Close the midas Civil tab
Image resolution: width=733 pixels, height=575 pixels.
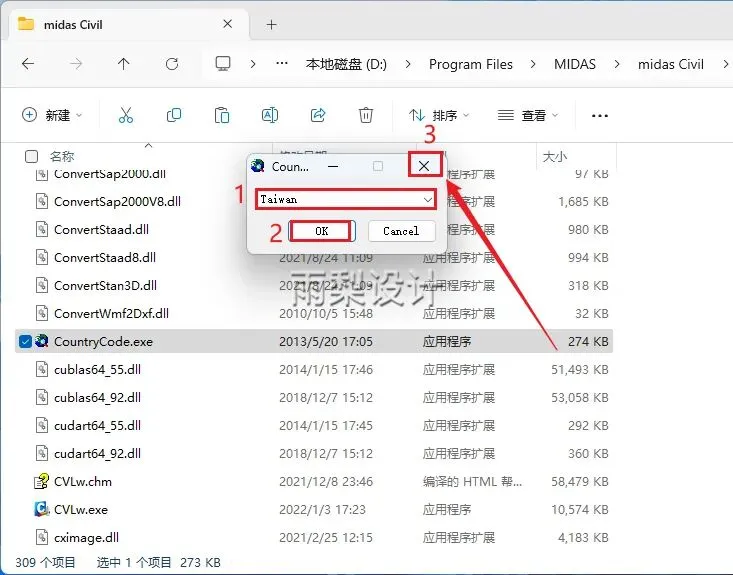tap(228, 24)
